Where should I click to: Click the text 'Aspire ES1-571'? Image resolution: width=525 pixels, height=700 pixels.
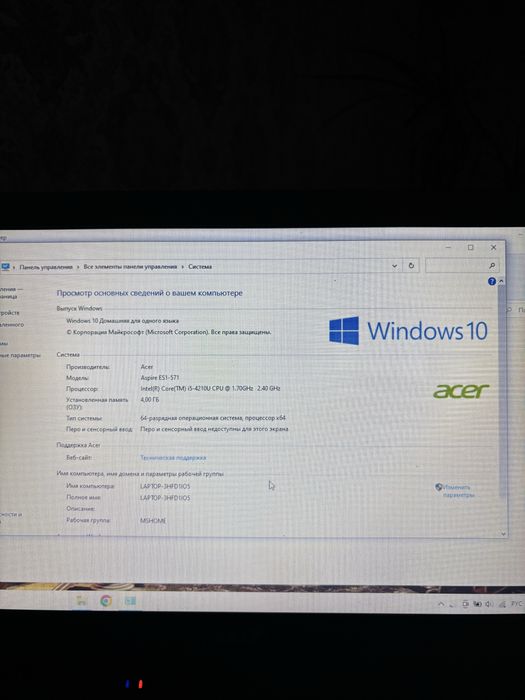(159, 378)
